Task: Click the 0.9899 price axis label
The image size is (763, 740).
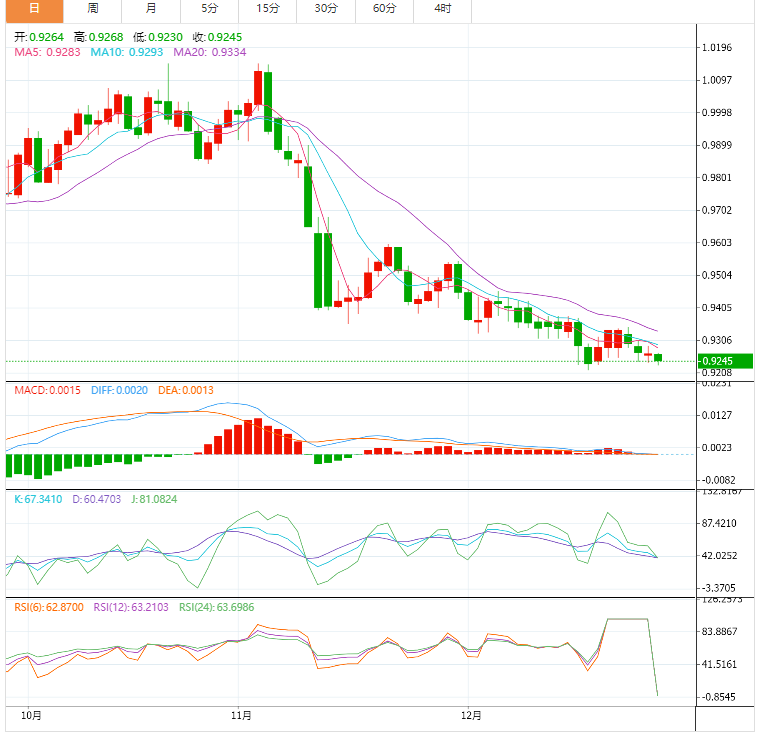Action: pos(716,145)
